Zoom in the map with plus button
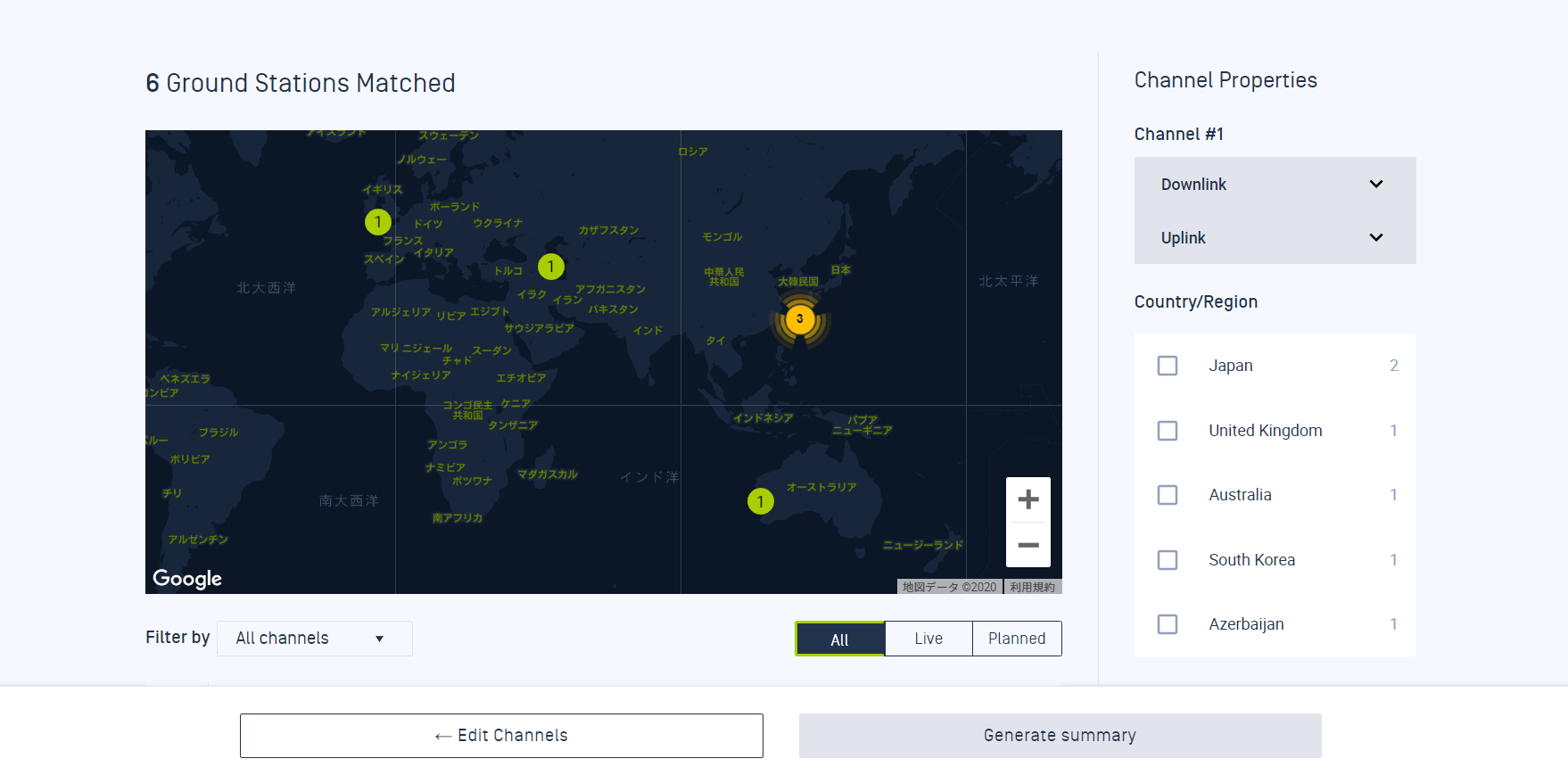The height and width of the screenshot is (767, 1568). (1028, 499)
